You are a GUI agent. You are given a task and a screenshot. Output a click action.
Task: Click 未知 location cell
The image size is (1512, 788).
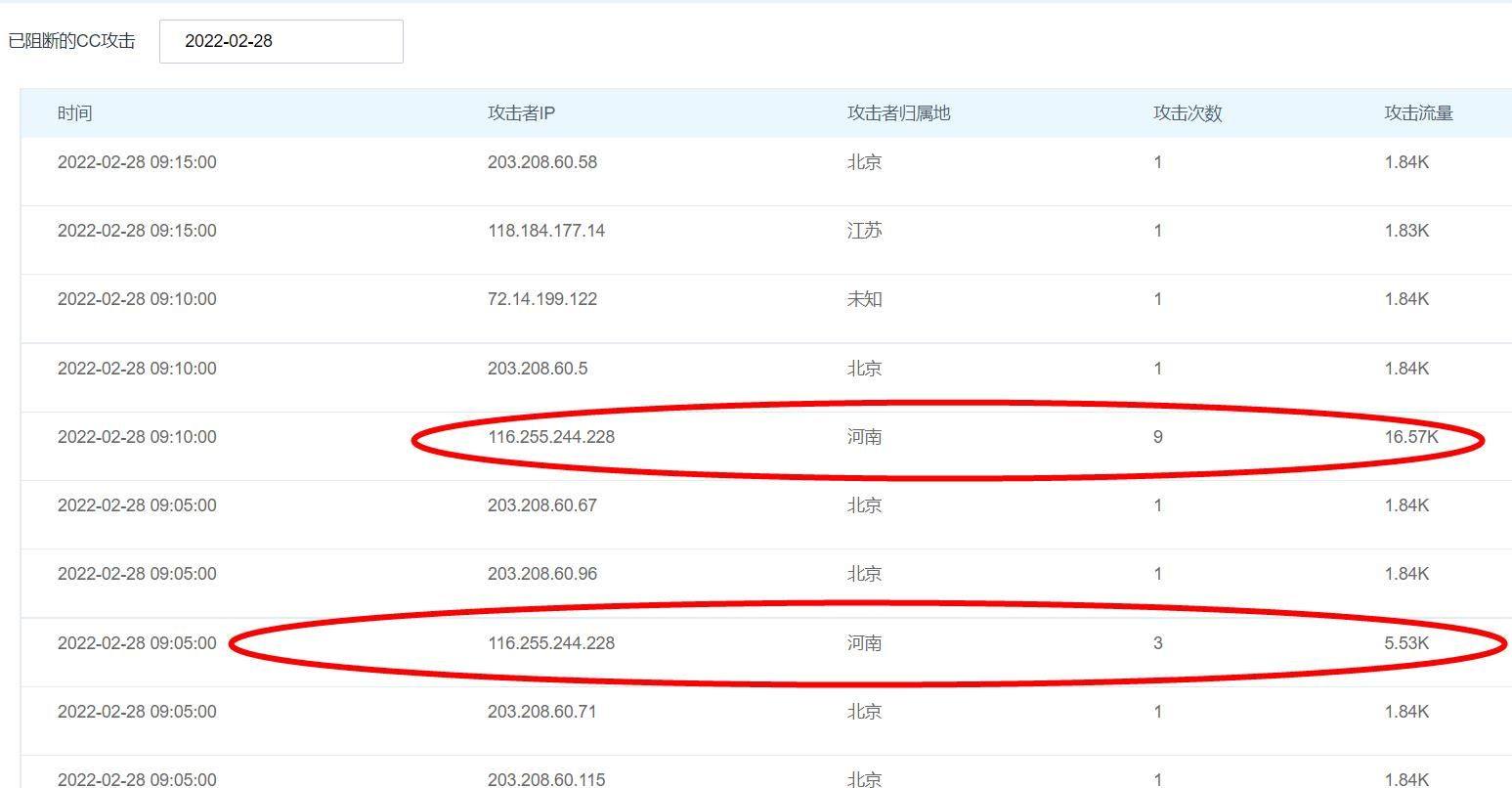(864, 299)
